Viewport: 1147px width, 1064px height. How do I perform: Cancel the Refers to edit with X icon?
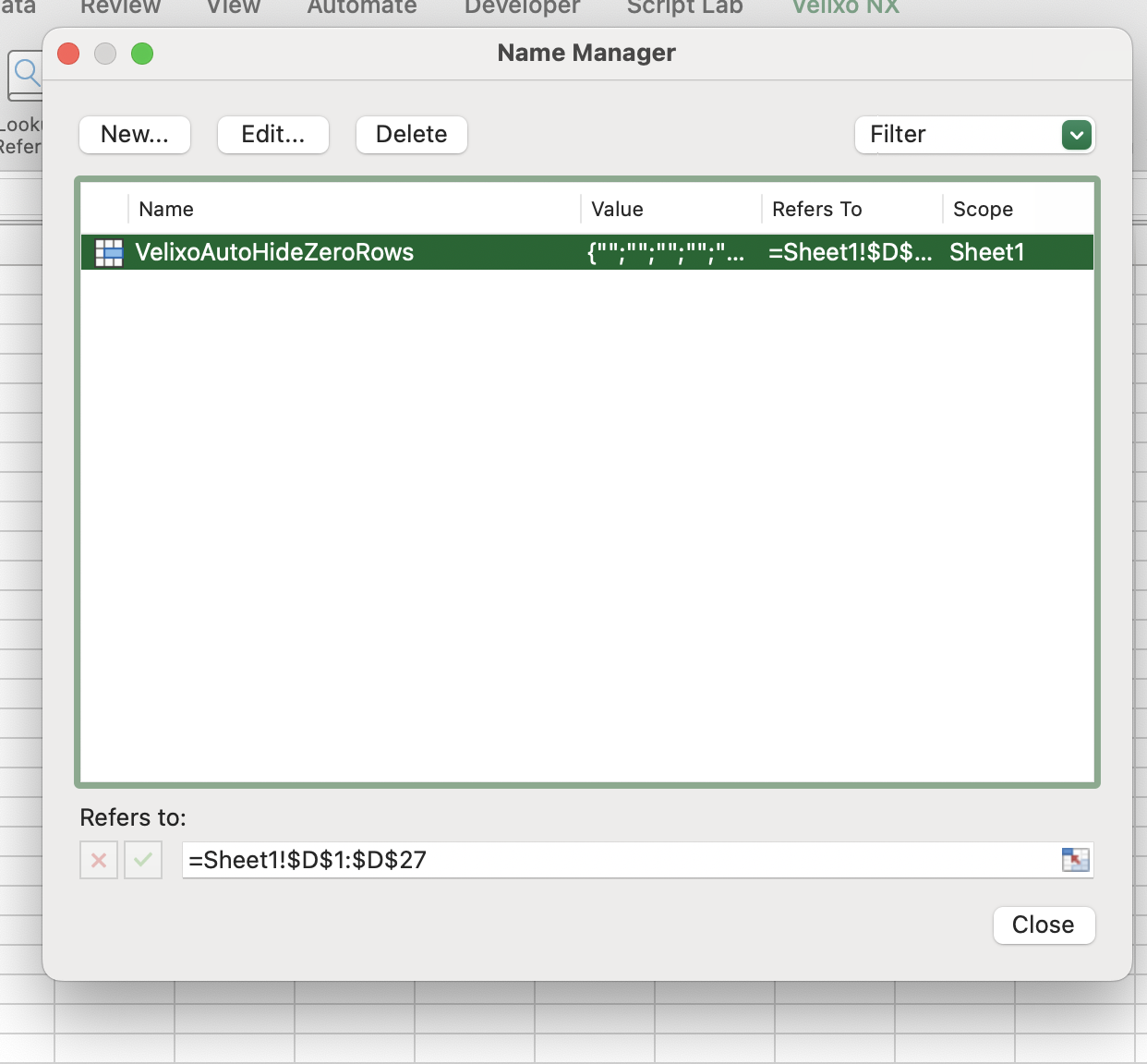point(99,860)
